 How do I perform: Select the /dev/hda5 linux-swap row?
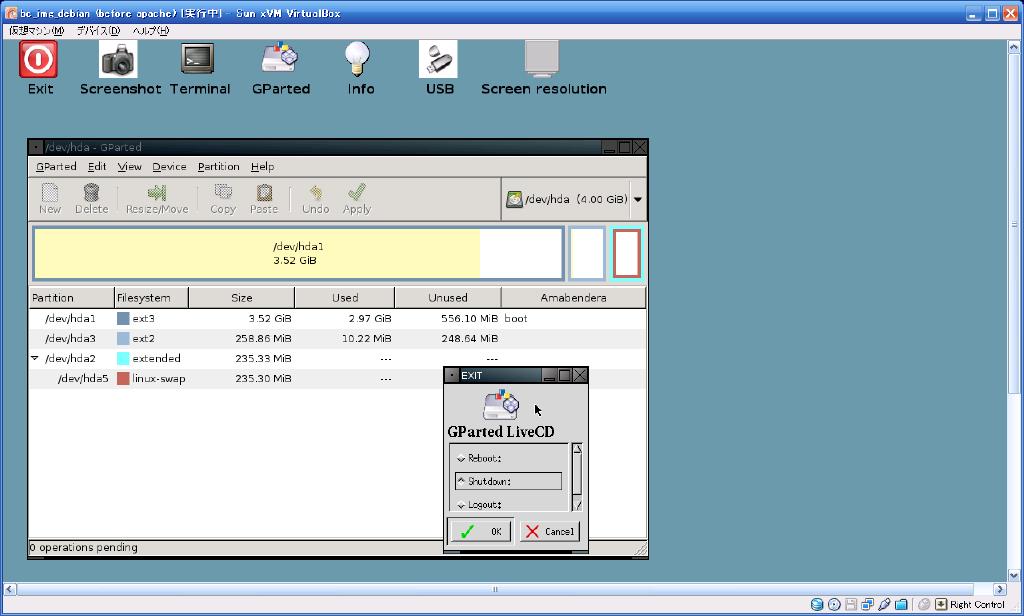coord(236,378)
